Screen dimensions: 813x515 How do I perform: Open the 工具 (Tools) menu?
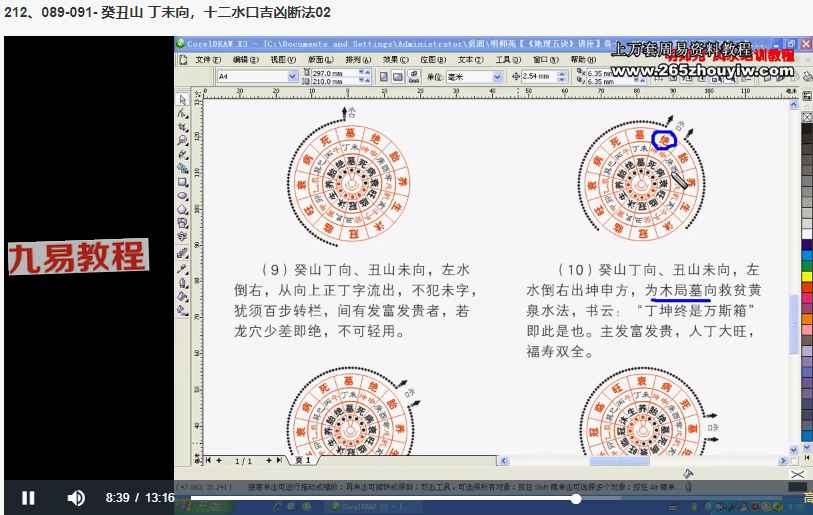pos(508,60)
